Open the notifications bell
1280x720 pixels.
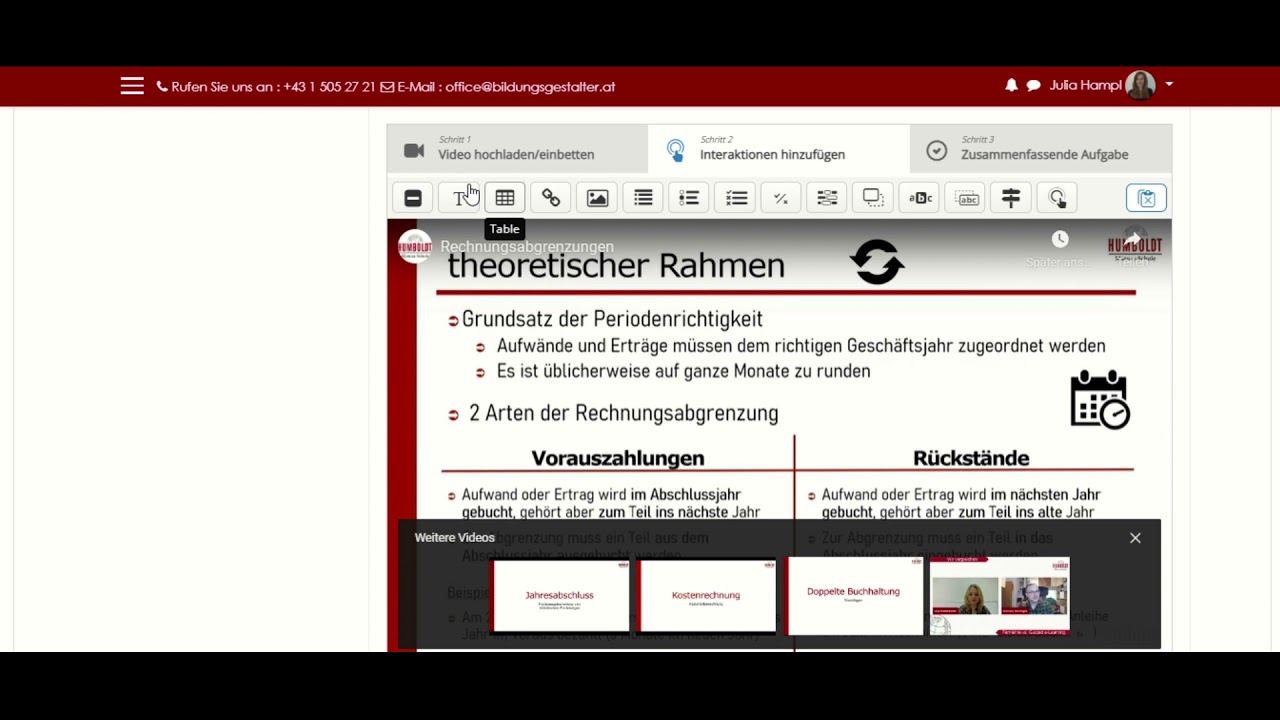pyautogui.click(x=1011, y=86)
